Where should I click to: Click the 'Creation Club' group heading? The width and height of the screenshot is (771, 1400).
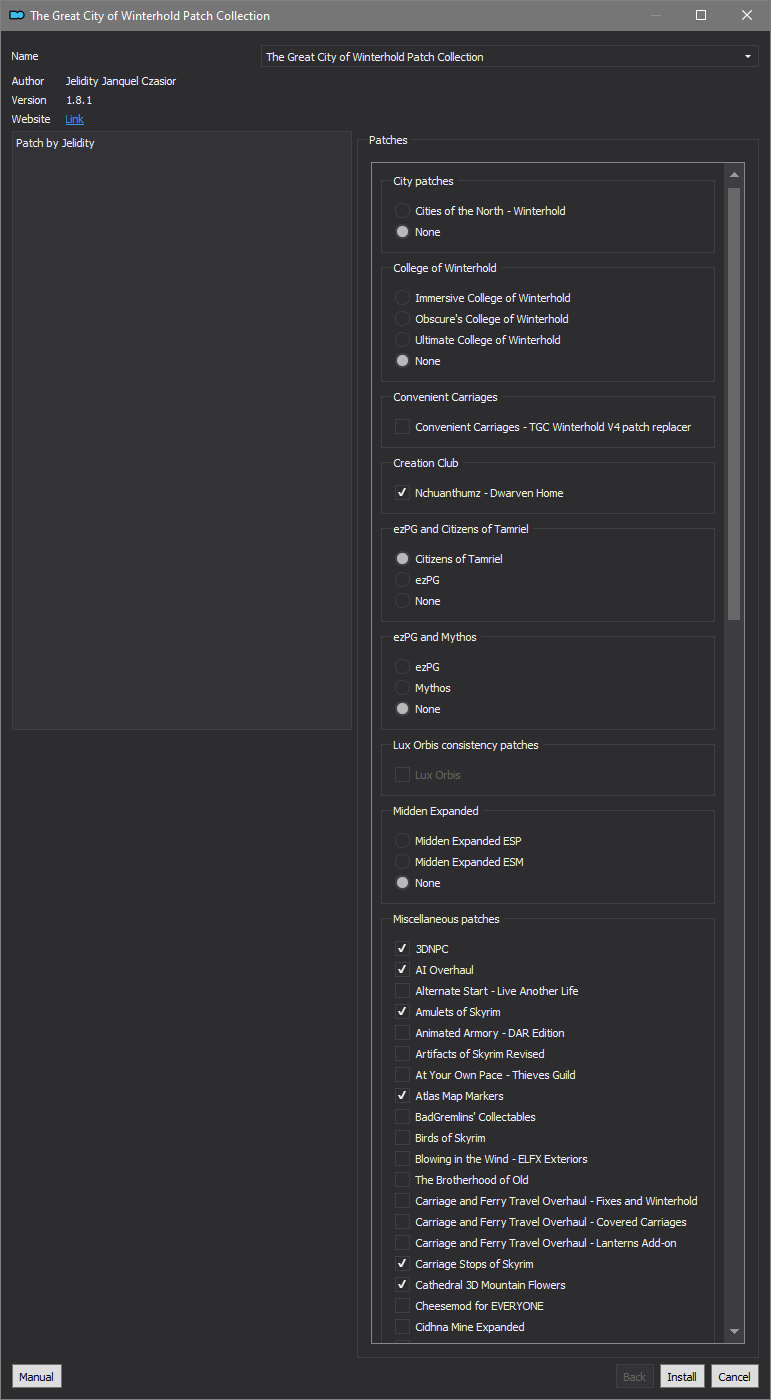click(426, 463)
